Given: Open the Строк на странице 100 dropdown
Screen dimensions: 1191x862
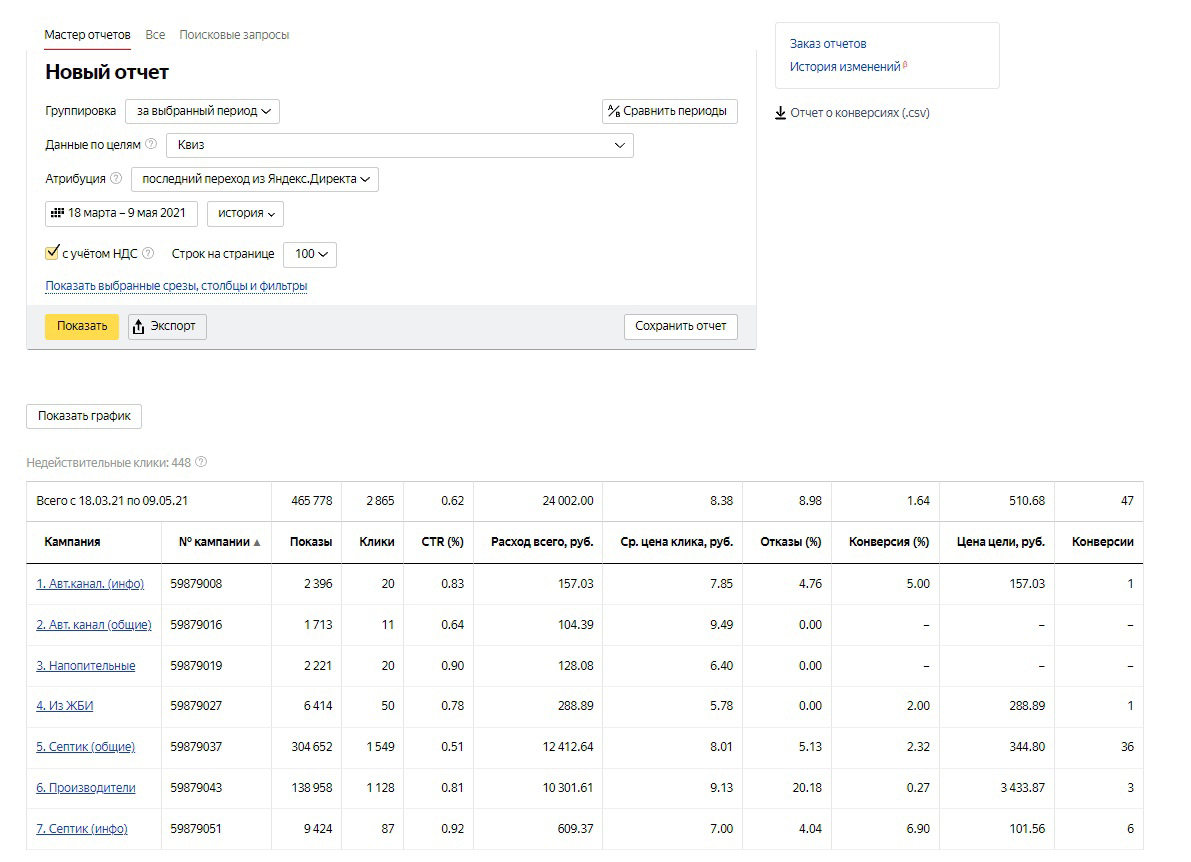Looking at the screenshot, I should [310, 254].
